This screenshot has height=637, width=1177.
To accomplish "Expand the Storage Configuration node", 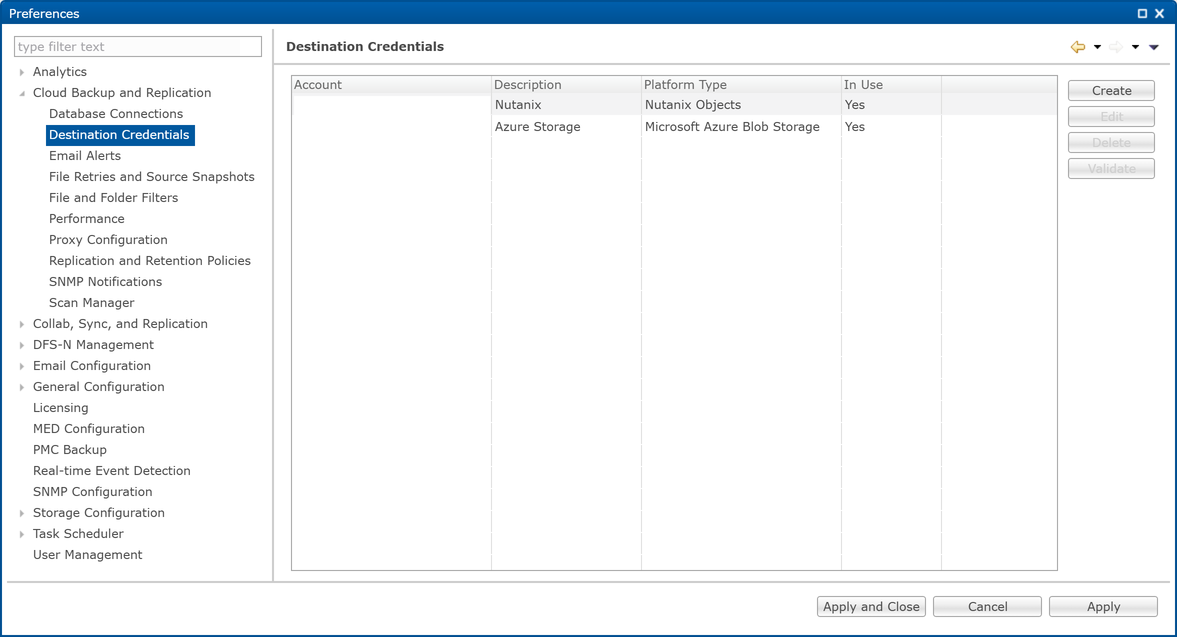I will (x=22, y=513).
